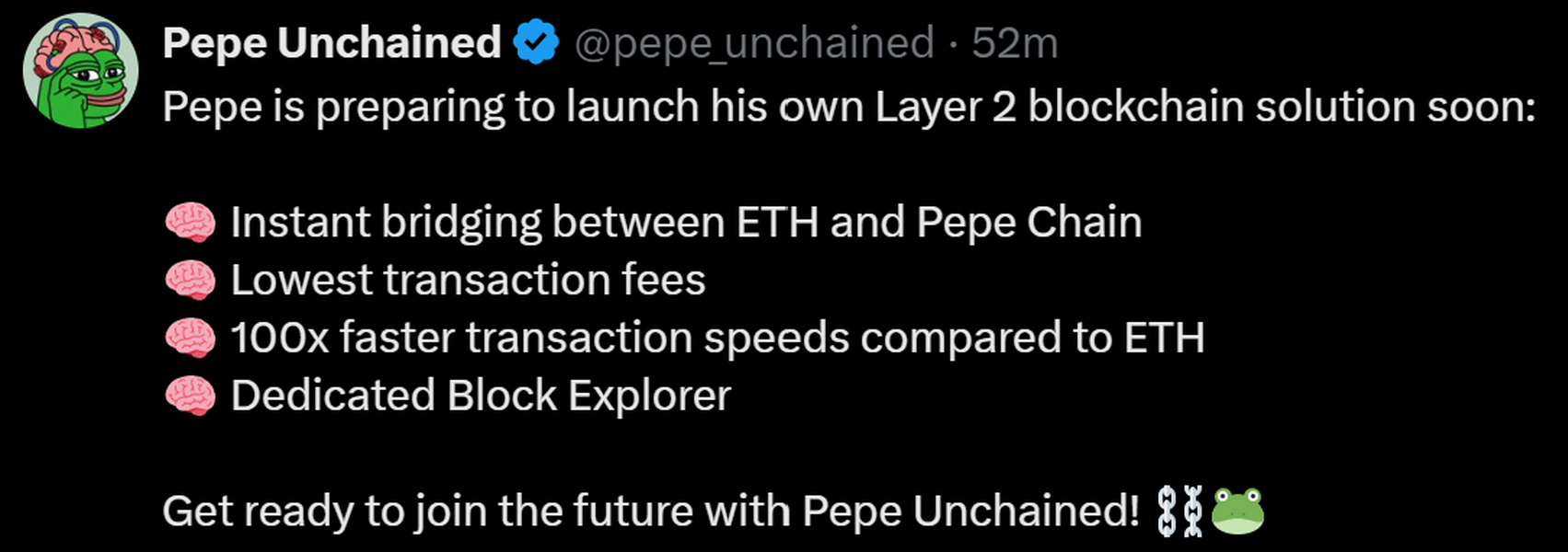Open the Pepe Unchained profile avatar
The height and width of the screenshot is (552, 1568).
tap(81, 70)
